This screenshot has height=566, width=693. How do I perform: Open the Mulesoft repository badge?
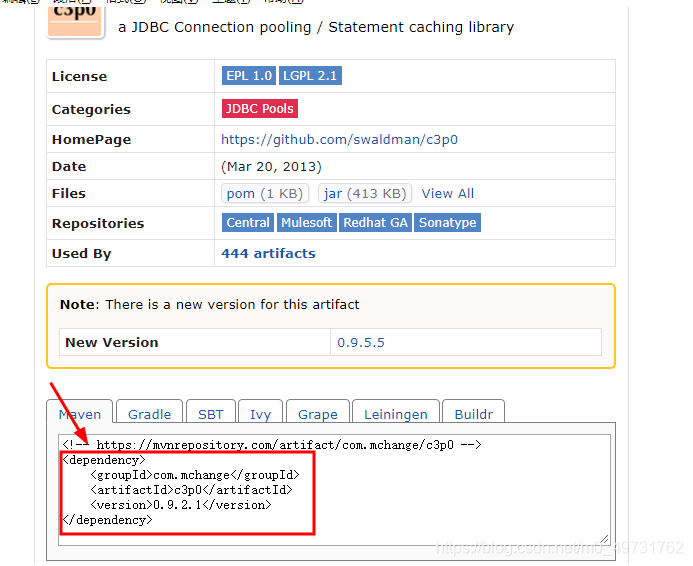307,223
